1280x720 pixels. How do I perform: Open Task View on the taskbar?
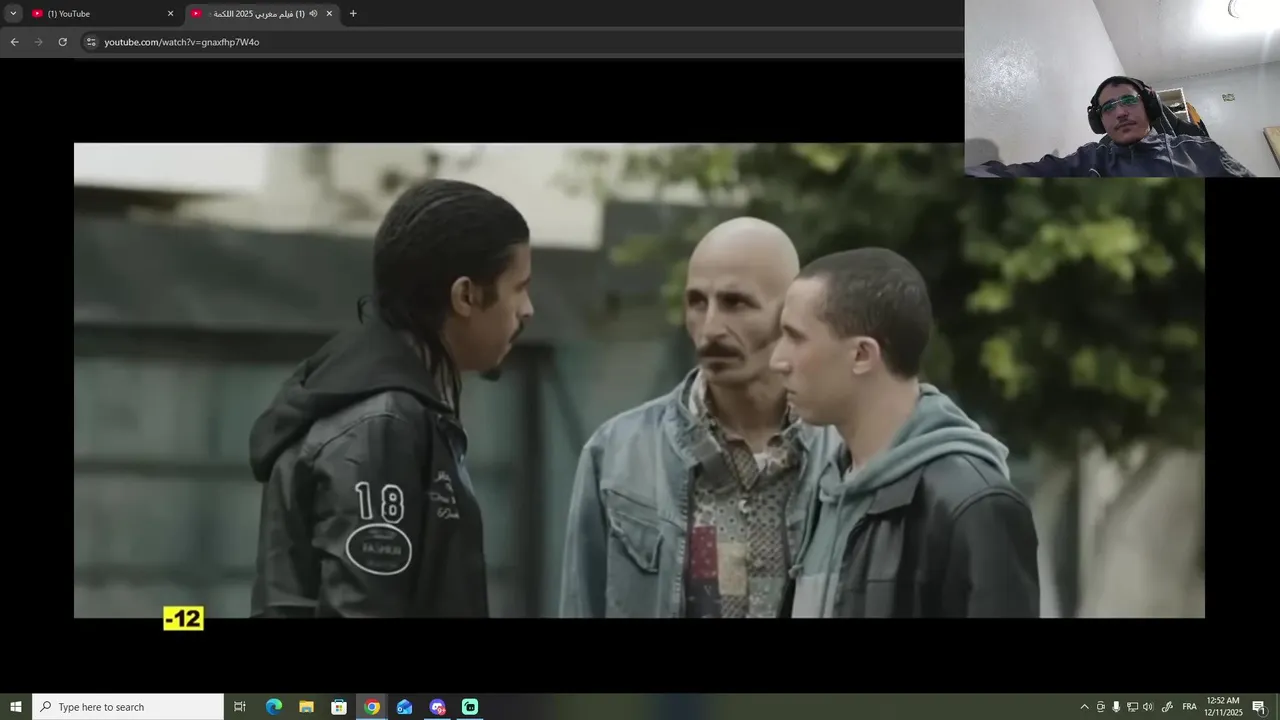pos(240,707)
